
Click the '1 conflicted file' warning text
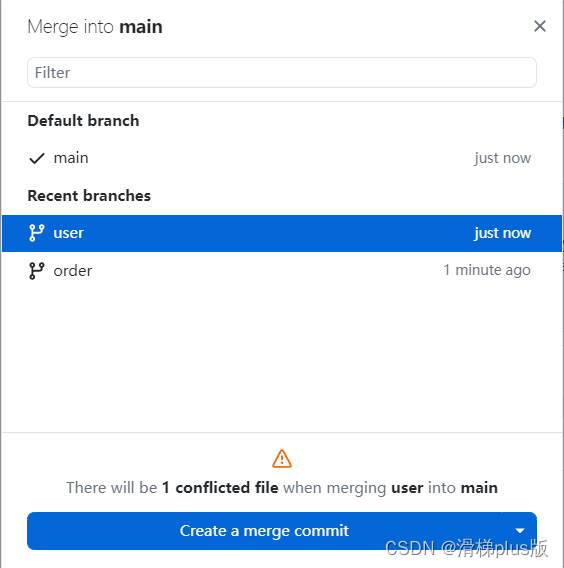(x=220, y=488)
